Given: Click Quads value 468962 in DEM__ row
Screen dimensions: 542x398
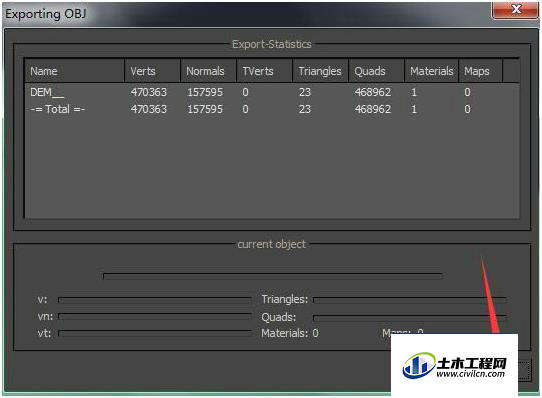Looking at the screenshot, I should (373, 92).
